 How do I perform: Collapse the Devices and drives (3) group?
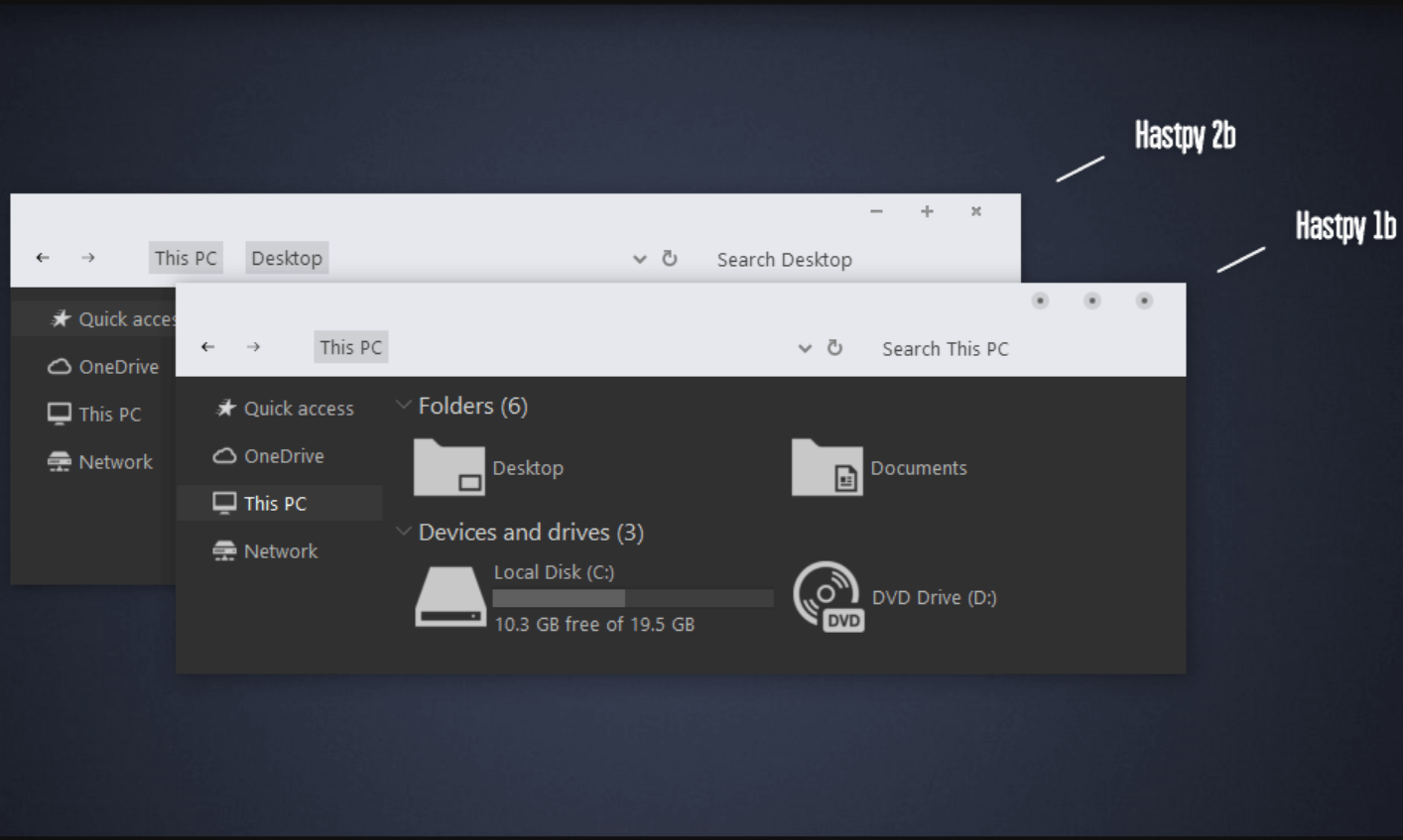(x=403, y=532)
